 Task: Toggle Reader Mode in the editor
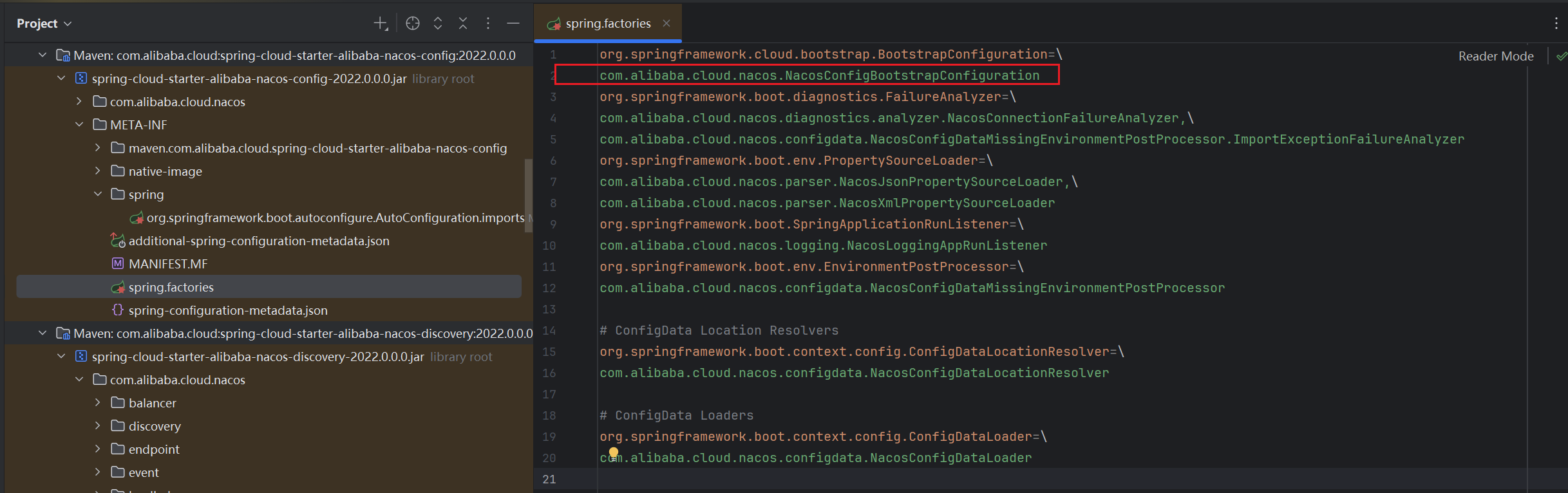(1495, 57)
